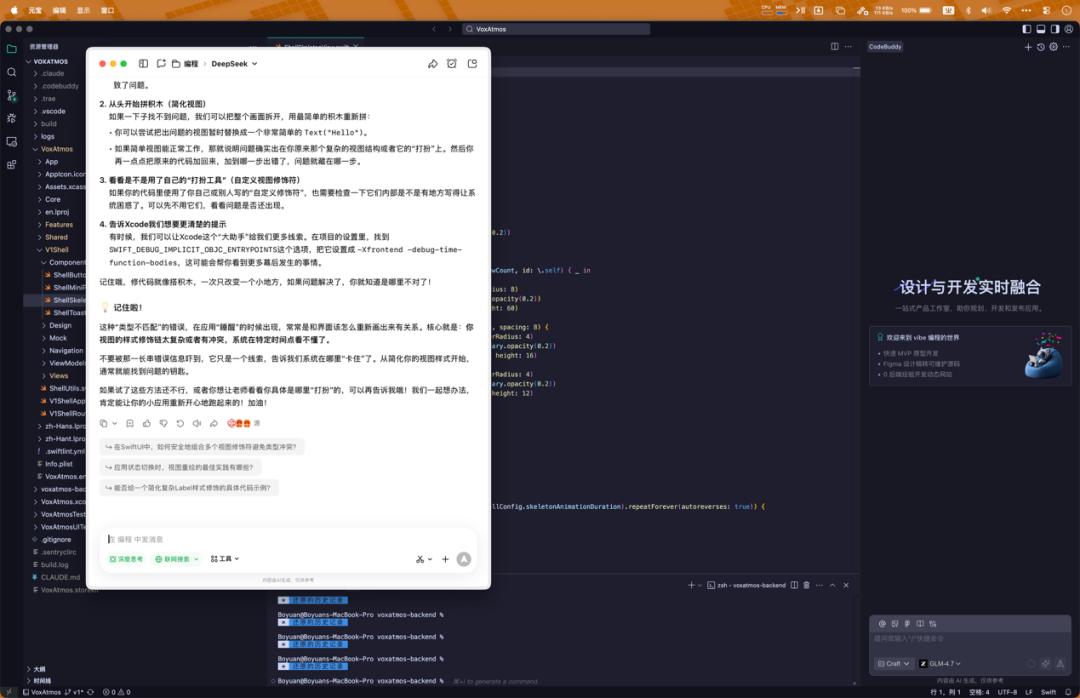Click the CodeBuddy prompt input field
Screen dimensions: 1080x698
(970, 639)
